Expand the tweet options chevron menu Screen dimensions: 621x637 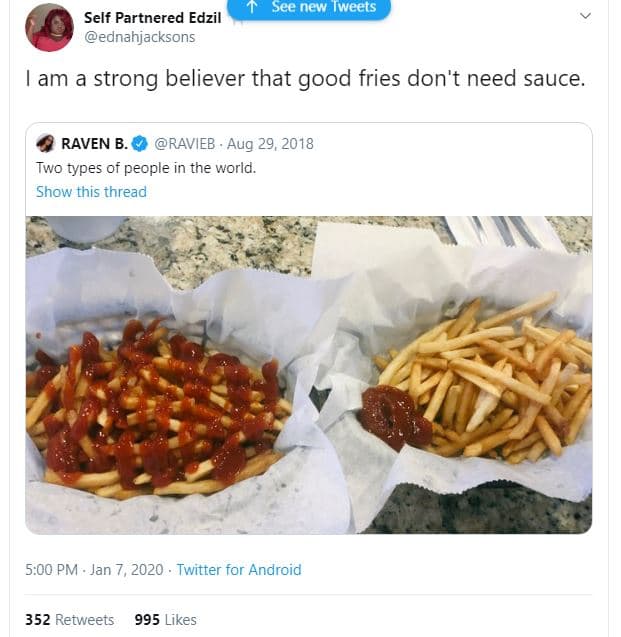[586, 16]
